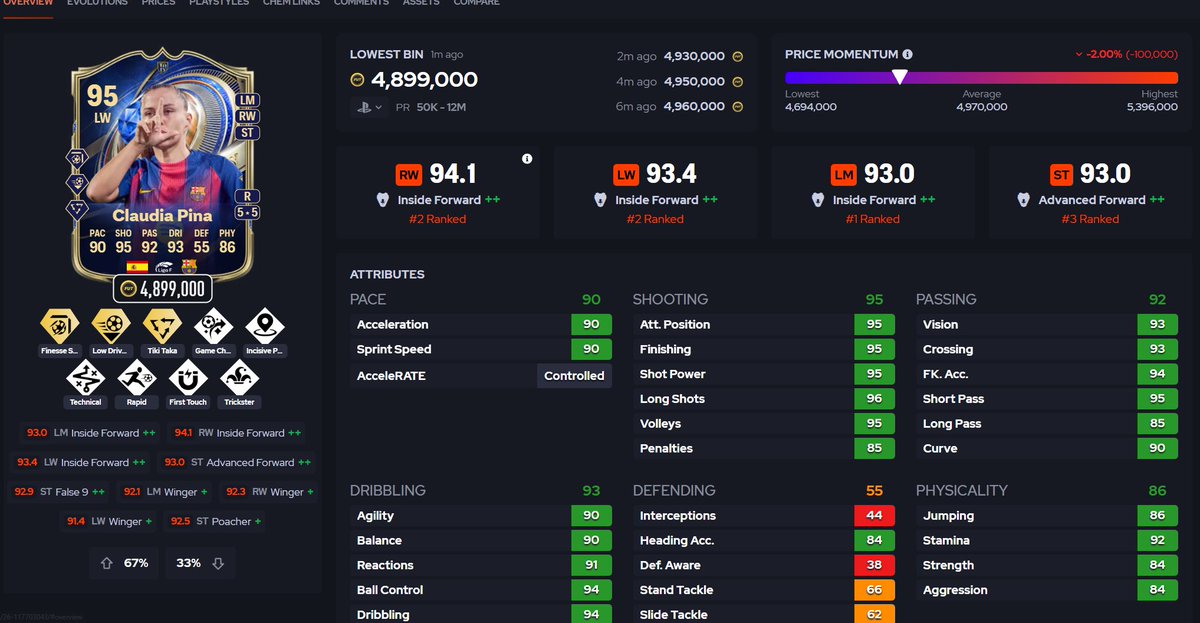Click the Long Shots 96 attribute row
Image resolution: width=1200 pixels, height=623 pixels.
[764, 399]
